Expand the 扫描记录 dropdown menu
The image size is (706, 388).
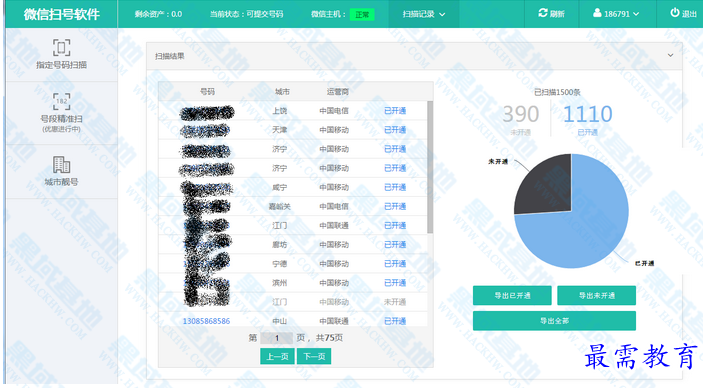(x=424, y=14)
